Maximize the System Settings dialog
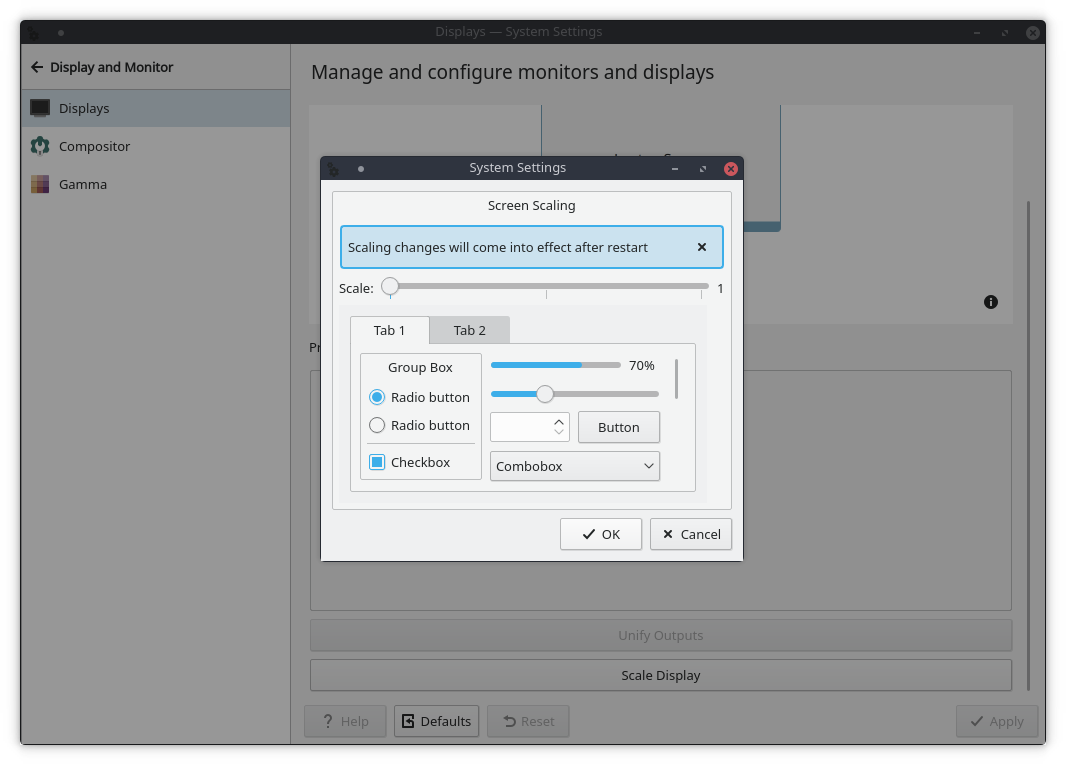 (703, 169)
